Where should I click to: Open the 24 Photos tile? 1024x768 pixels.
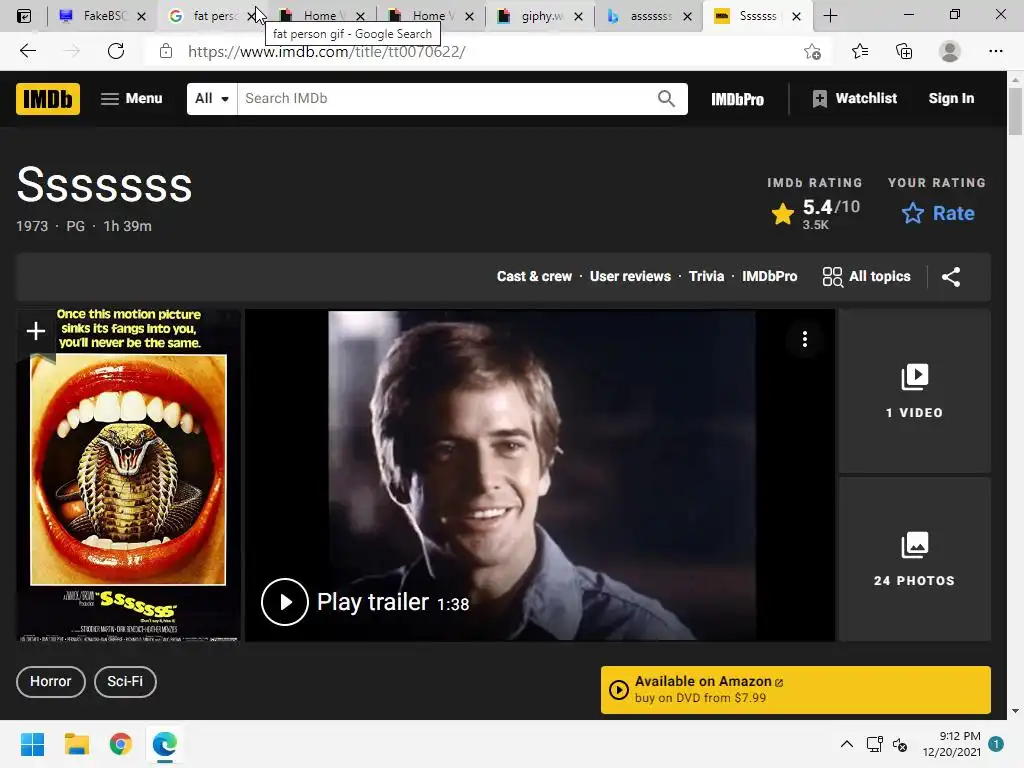(x=914, y=559)
